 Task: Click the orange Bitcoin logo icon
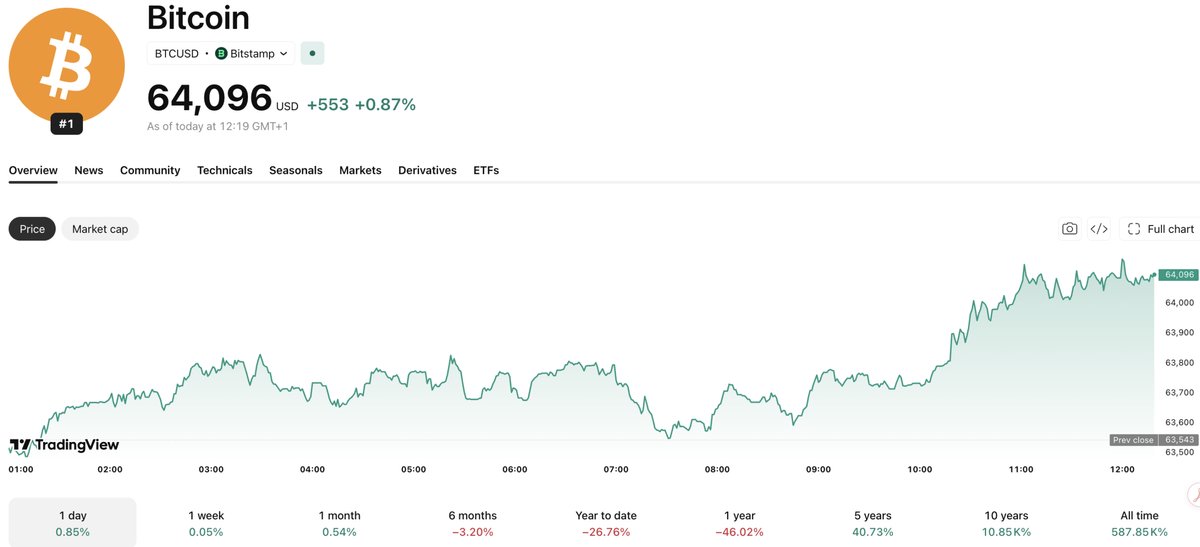click(x=66, y=65)
